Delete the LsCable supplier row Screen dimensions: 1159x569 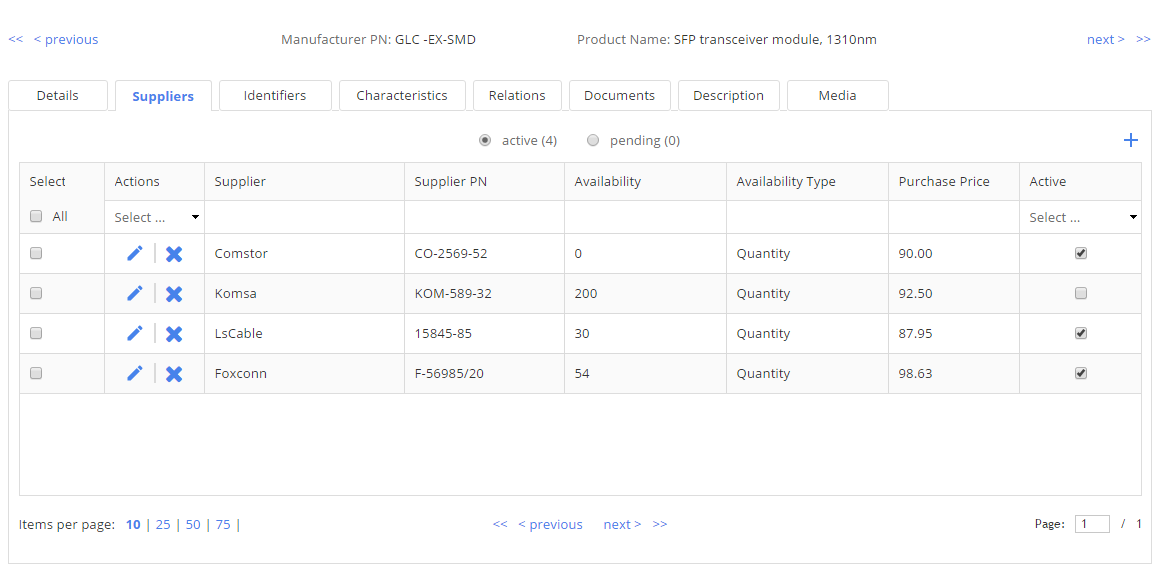pyautogui.click(x=174, y=334)
